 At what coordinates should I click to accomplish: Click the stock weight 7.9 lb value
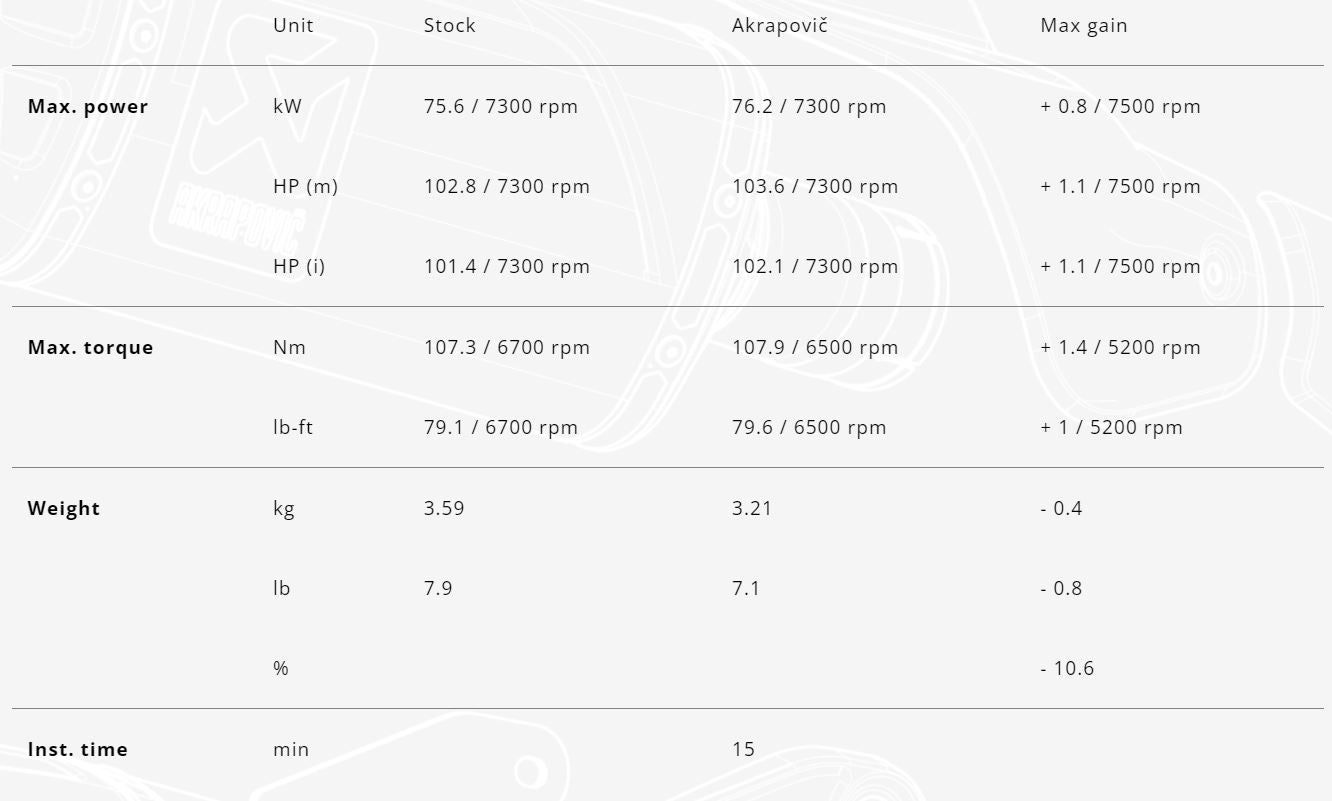tap(438, 589)
